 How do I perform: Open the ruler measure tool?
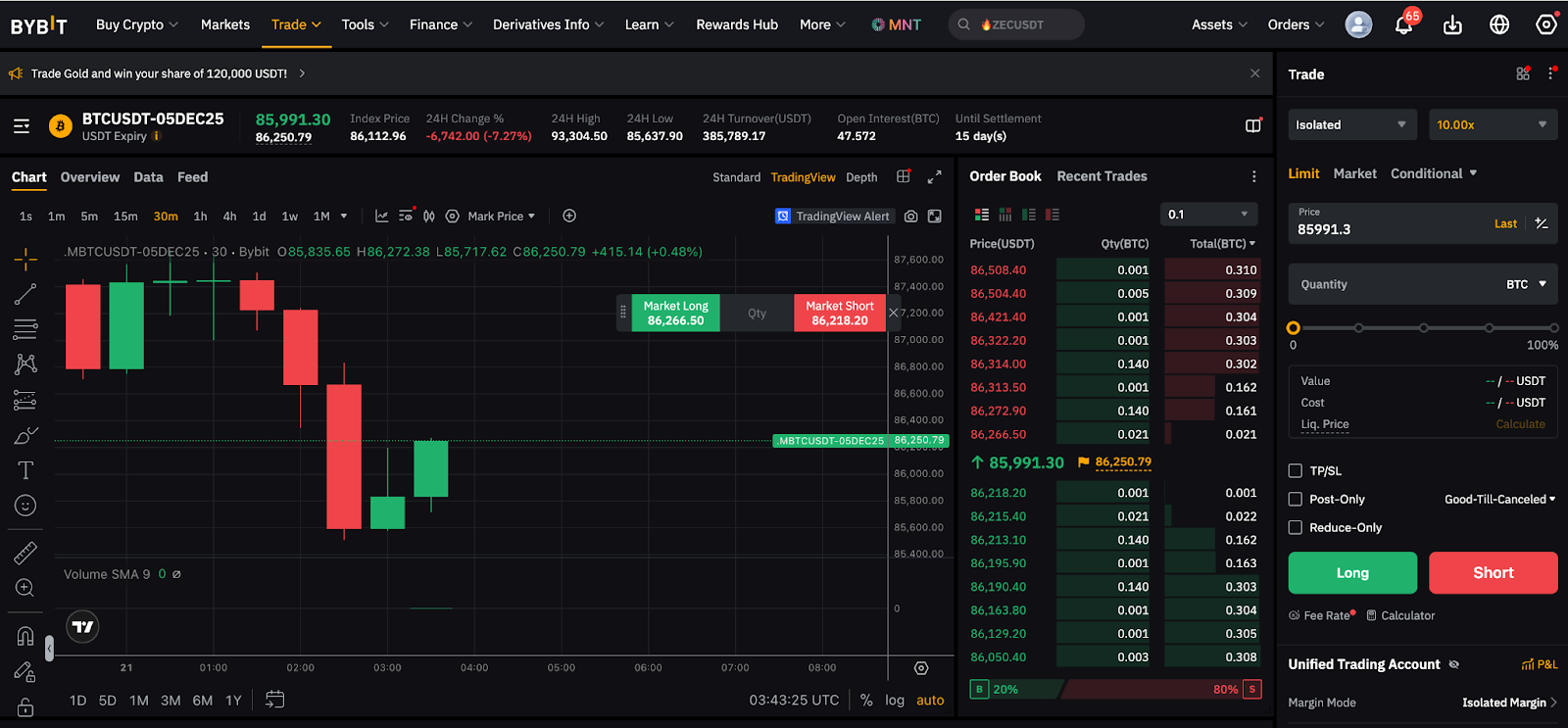coord(25,553)
